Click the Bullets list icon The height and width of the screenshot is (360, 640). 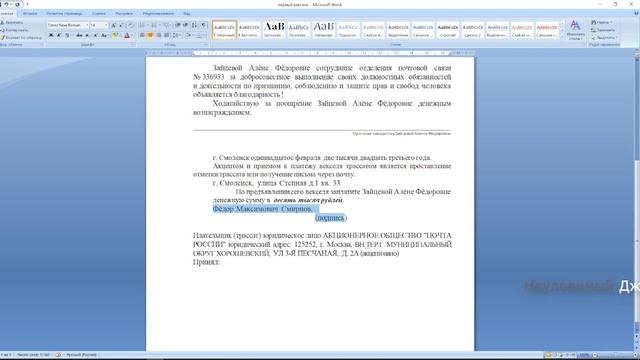143,25
